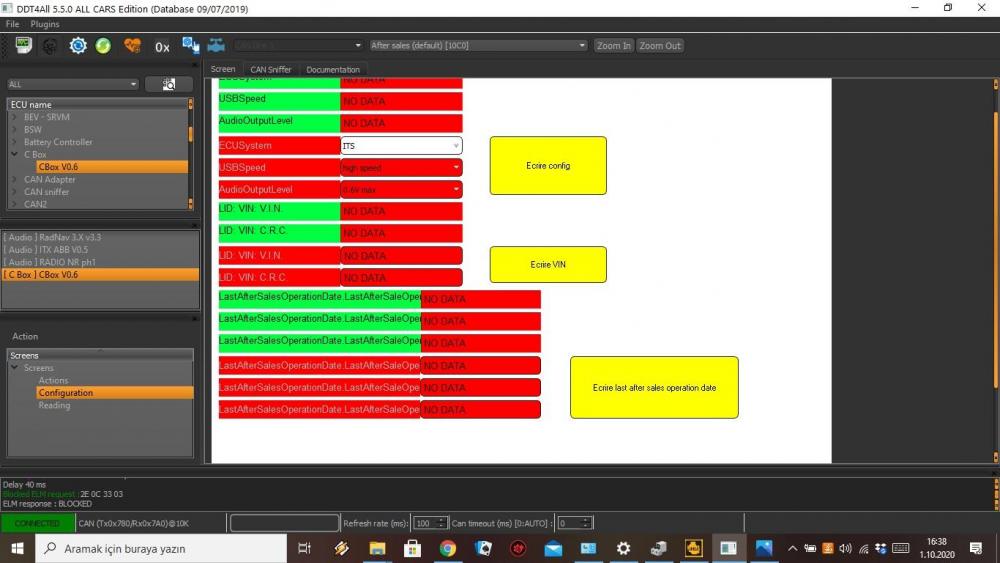Image resolution: width=1000 pixels, height=563 pixels.
Task: Select the Reading screen
Action: click(54, 406)
